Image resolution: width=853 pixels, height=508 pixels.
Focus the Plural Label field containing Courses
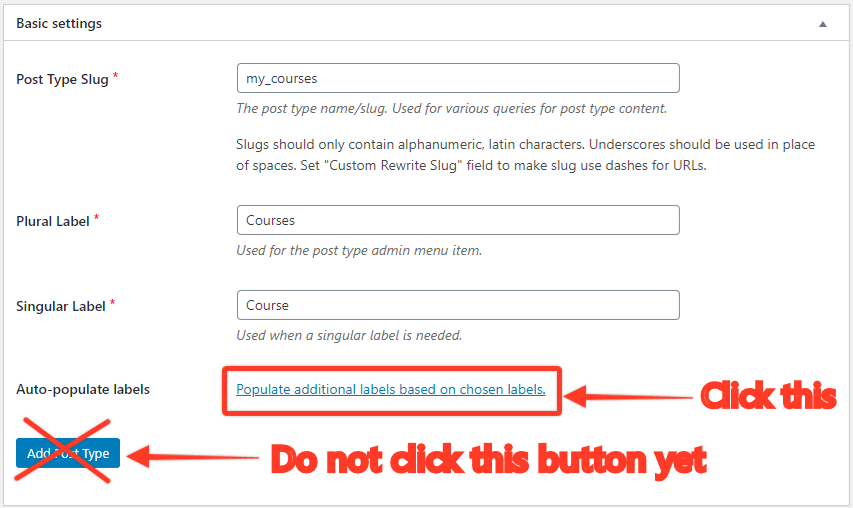click(458, 220)
